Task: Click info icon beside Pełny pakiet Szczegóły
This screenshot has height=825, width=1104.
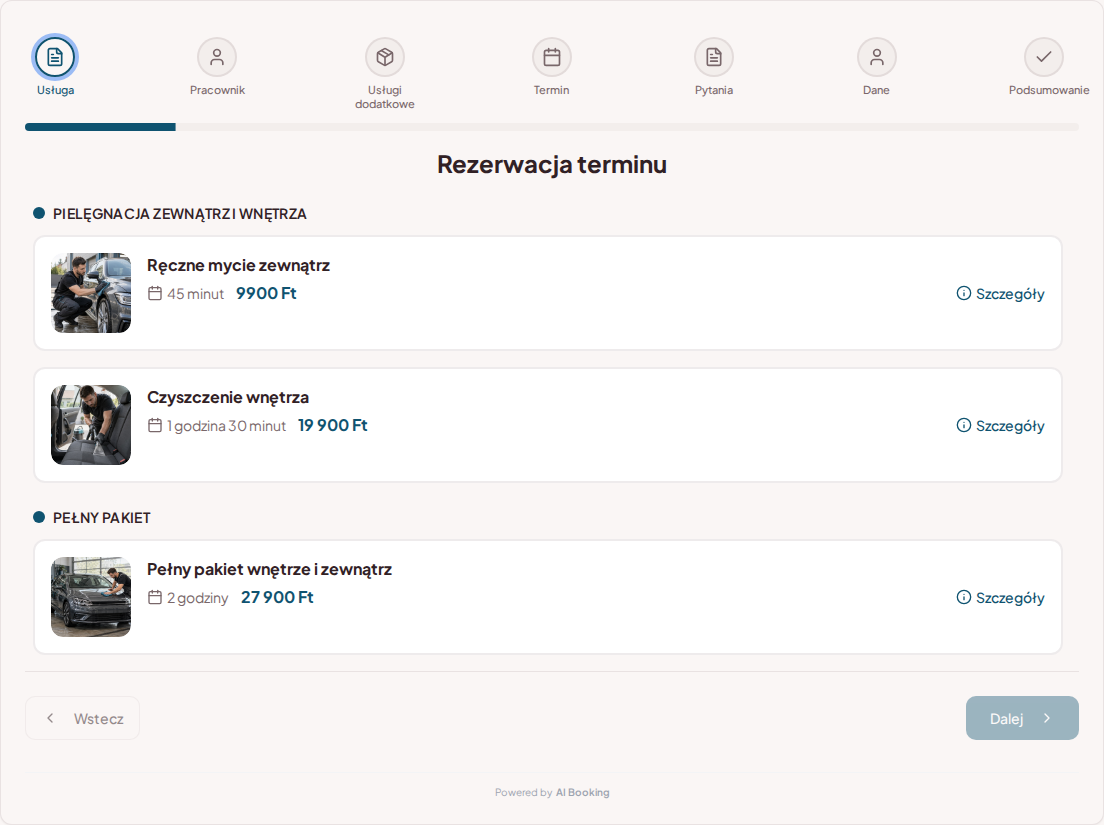Action: pos(963,597)
